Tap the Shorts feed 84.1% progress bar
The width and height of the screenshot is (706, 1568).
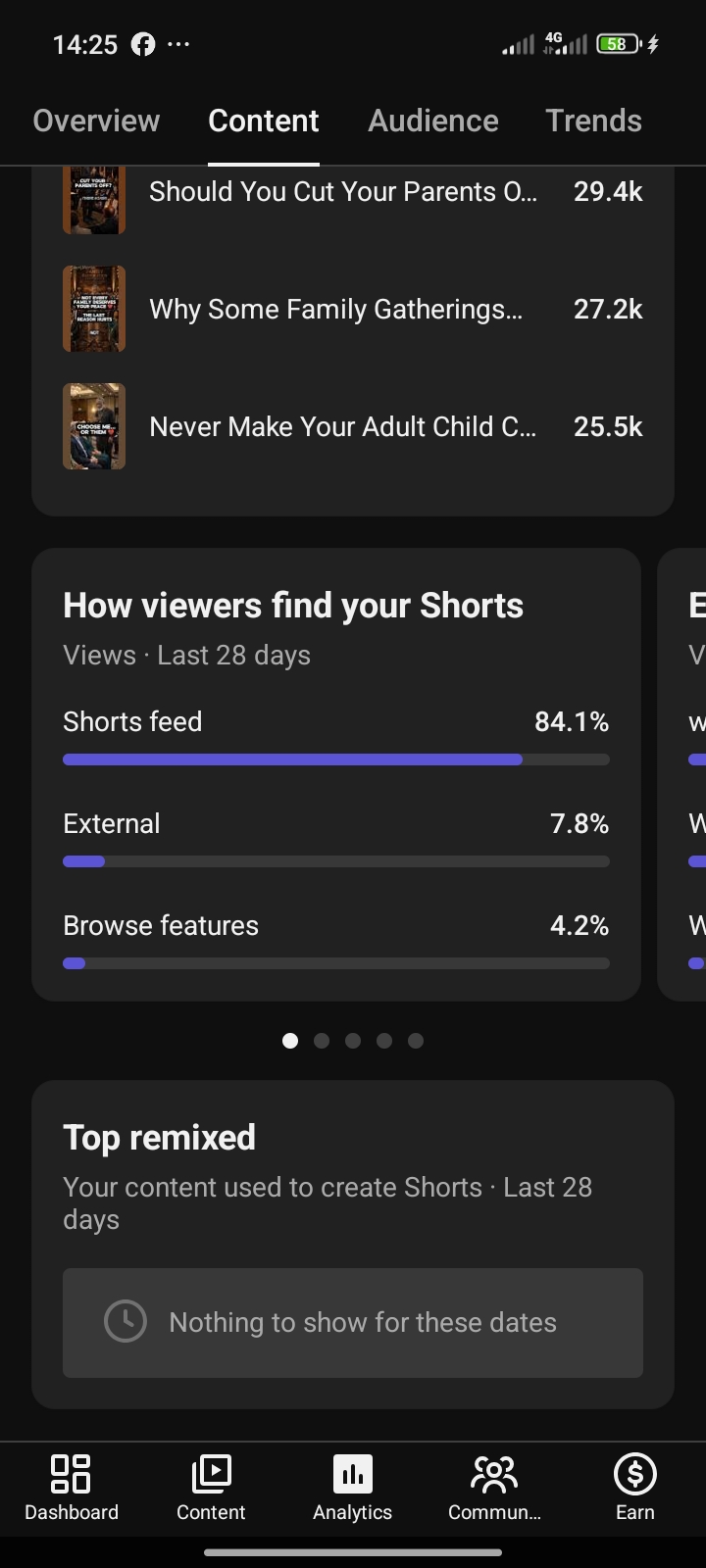pos(336,759)
